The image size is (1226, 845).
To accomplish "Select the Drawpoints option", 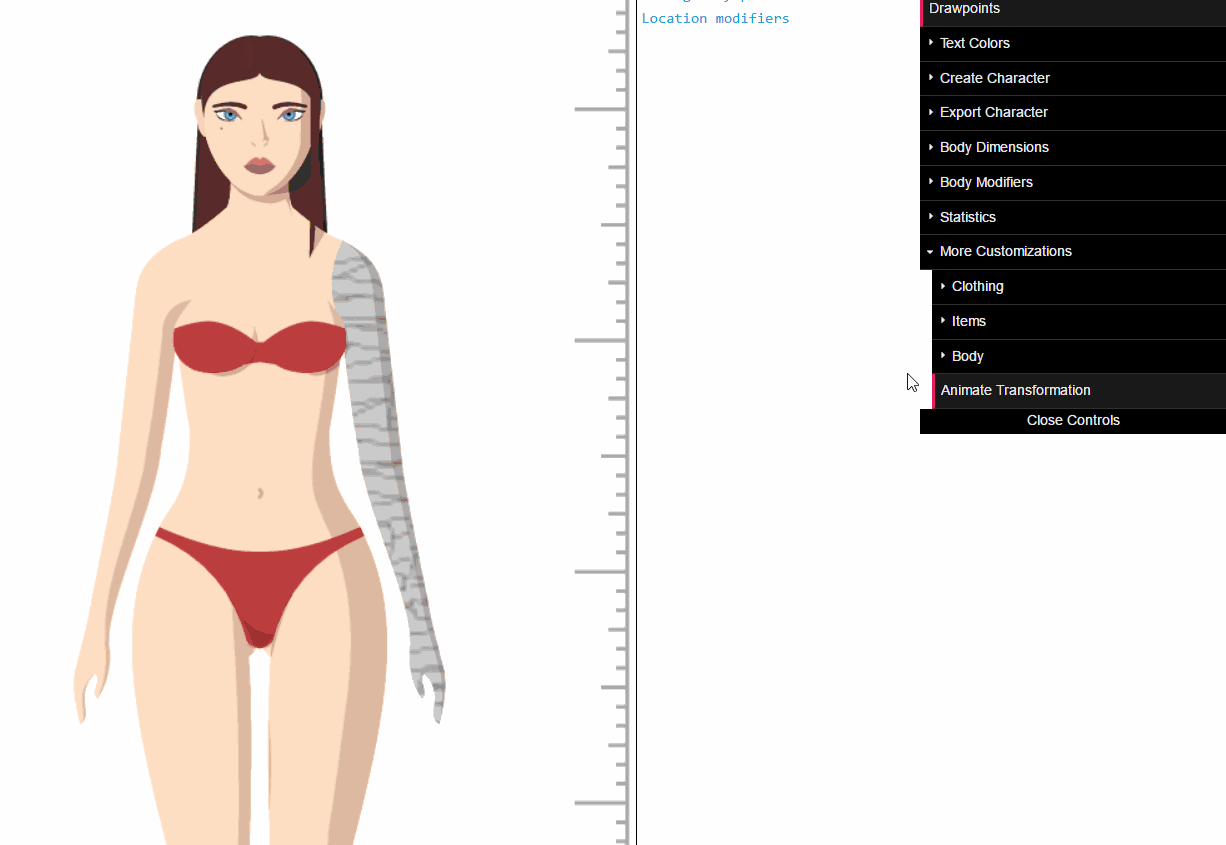I will point(964,9).
